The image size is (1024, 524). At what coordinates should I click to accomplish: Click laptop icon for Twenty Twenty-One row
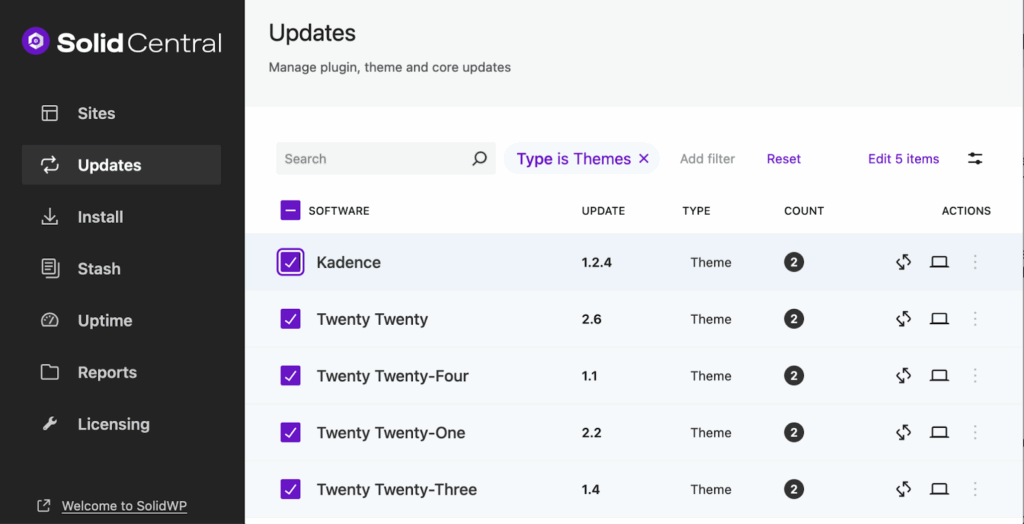(939, 433)
